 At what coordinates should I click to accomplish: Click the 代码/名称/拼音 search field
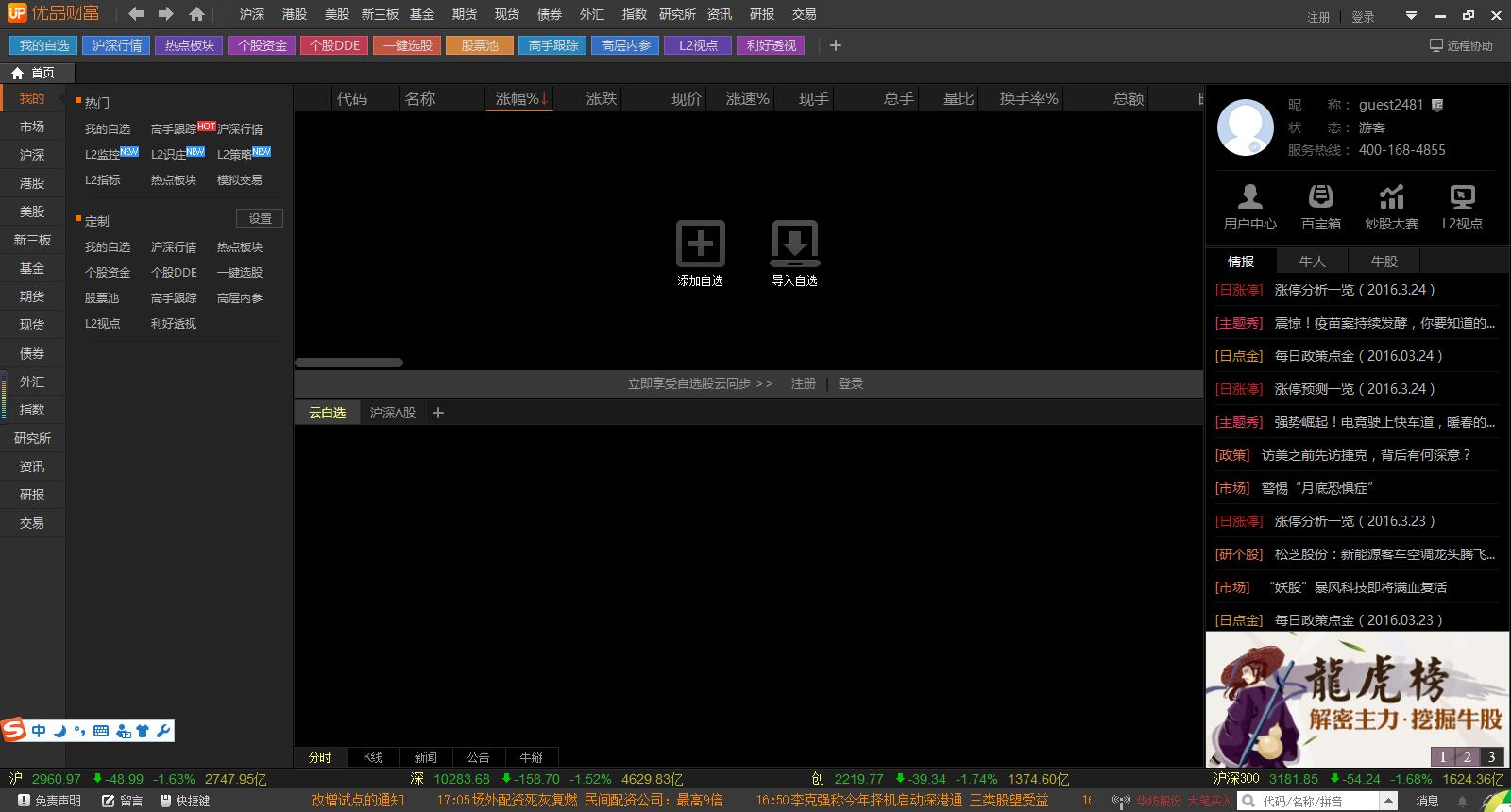tap(1308, 801)
